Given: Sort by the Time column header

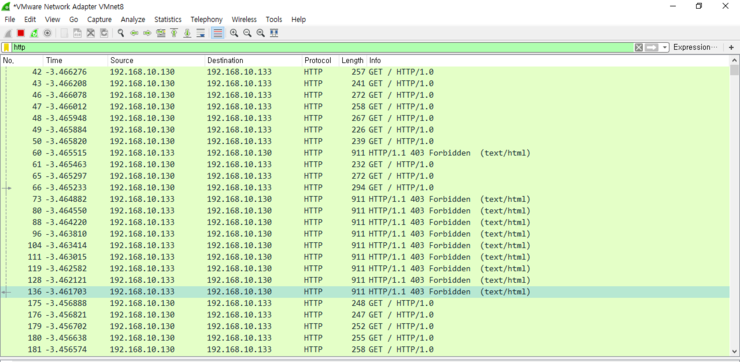Looking at the screenshot, I should tap(76, 60).
